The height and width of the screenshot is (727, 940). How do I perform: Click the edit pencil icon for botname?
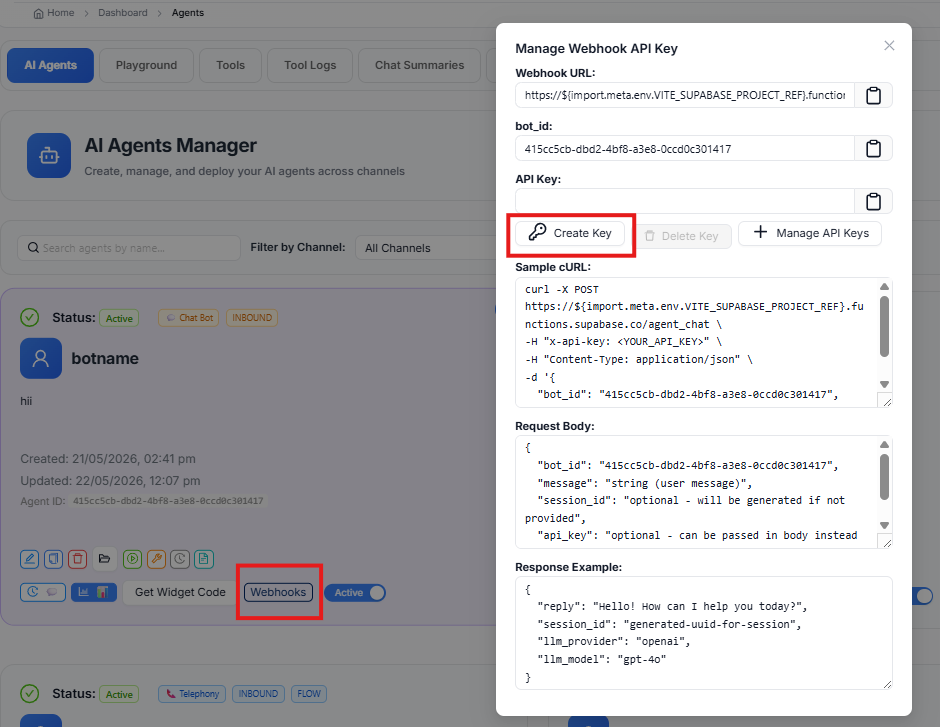(x=29, y=559)
